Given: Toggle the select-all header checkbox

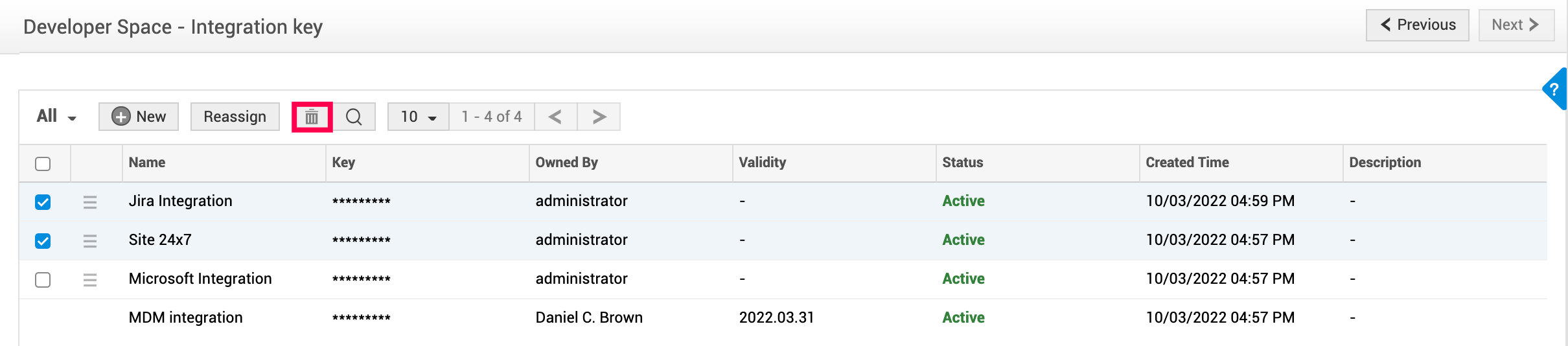Looking at the screenshot, I should tap(43, 163).
